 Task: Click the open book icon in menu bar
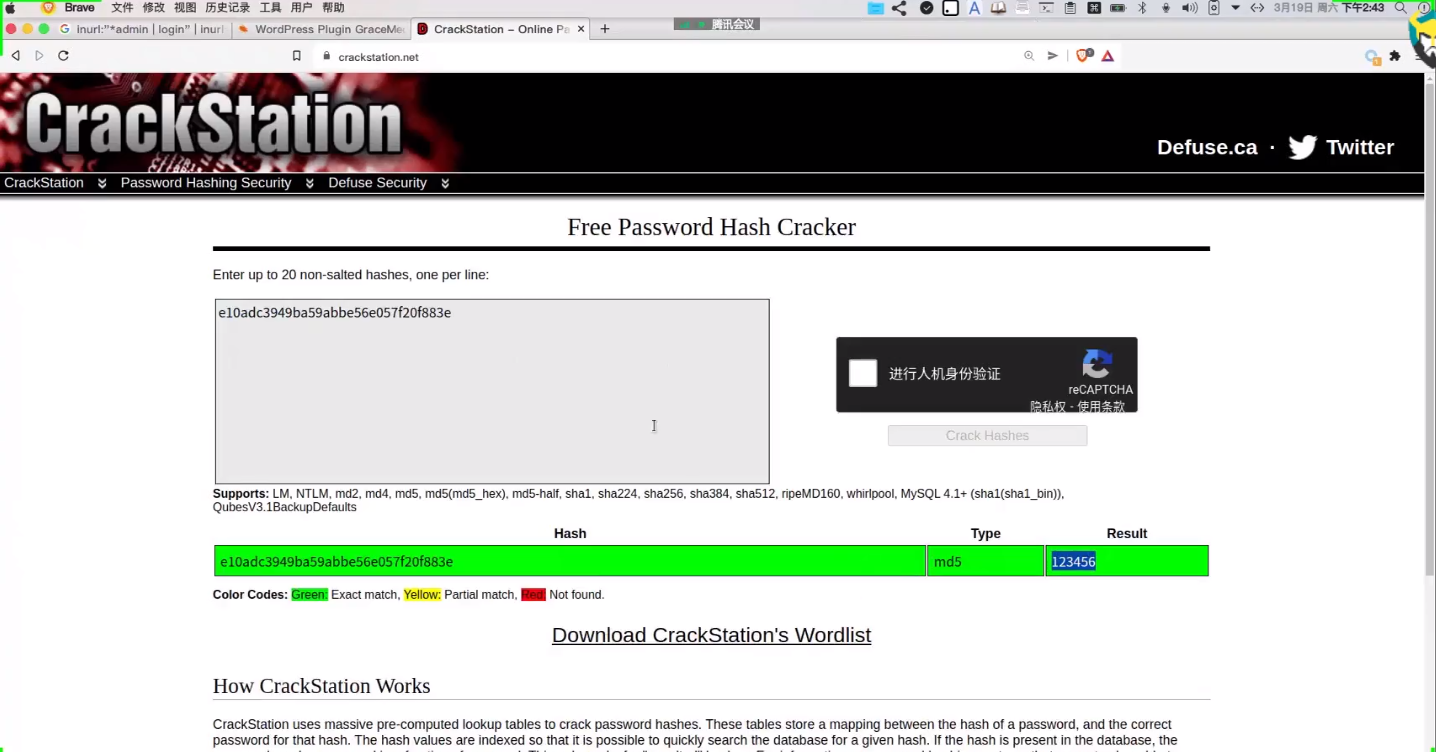pyautogui.click(x=998, y=8)
